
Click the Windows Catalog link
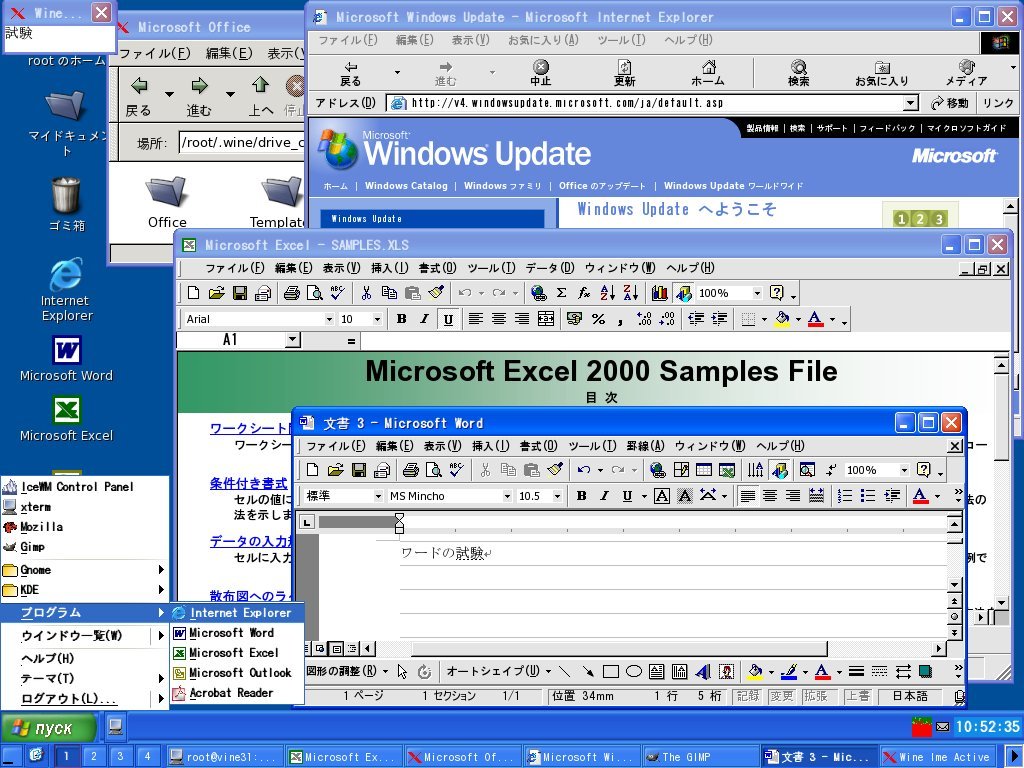pyautogui.click(x=406, y=185)
